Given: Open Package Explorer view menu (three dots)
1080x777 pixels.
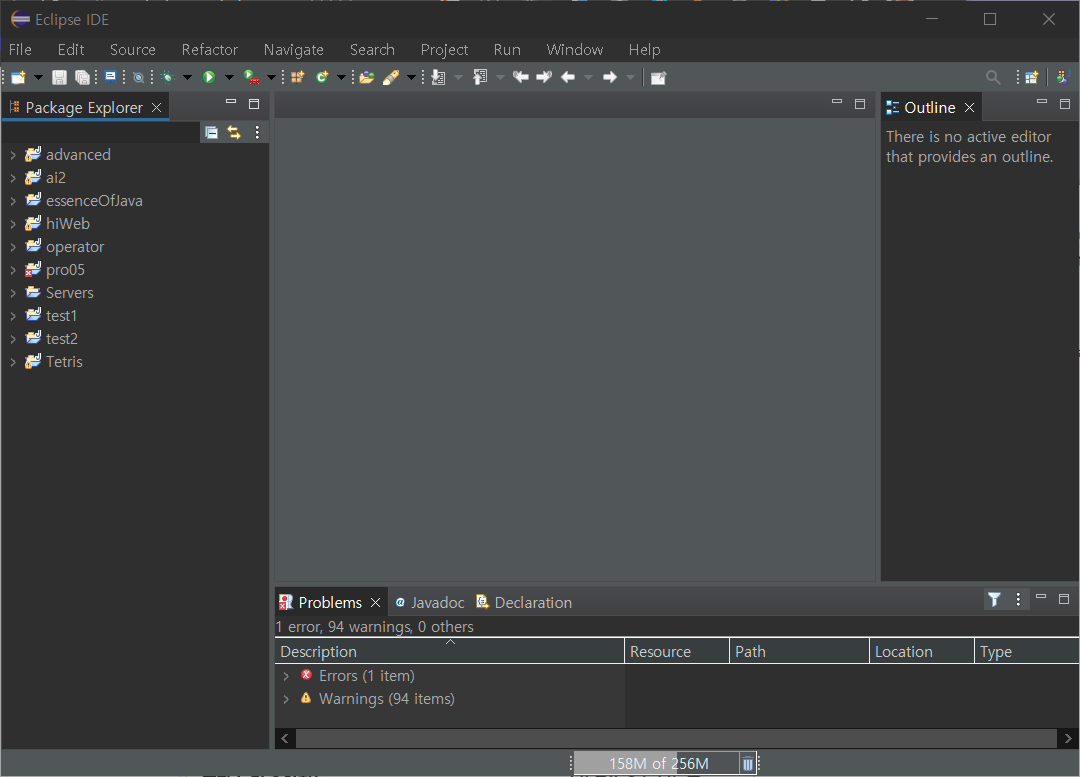Looking at the screenshot, I should coord(257,132).
